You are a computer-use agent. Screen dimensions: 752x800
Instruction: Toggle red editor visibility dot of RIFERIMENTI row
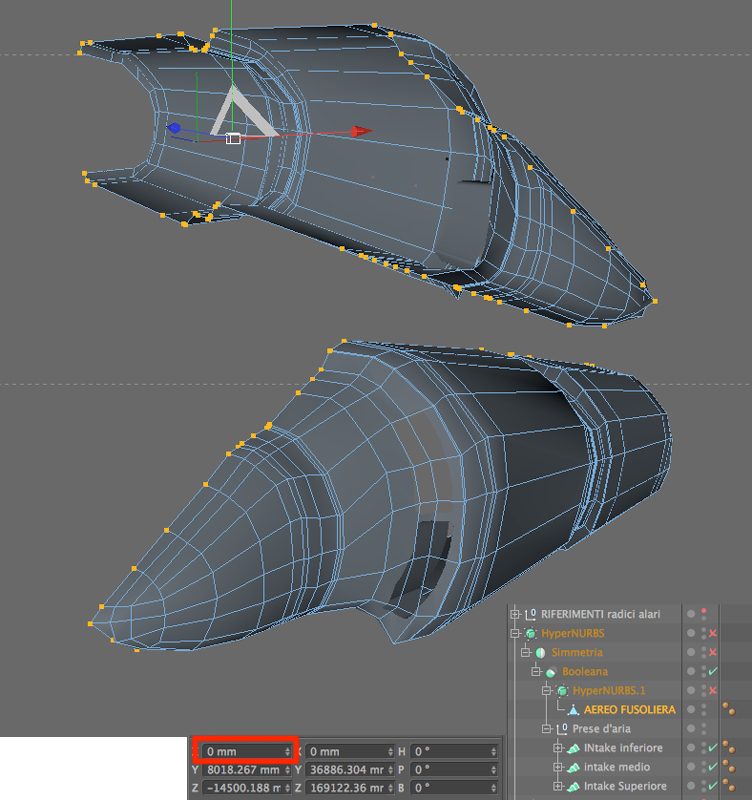click(x=704, y=611)
